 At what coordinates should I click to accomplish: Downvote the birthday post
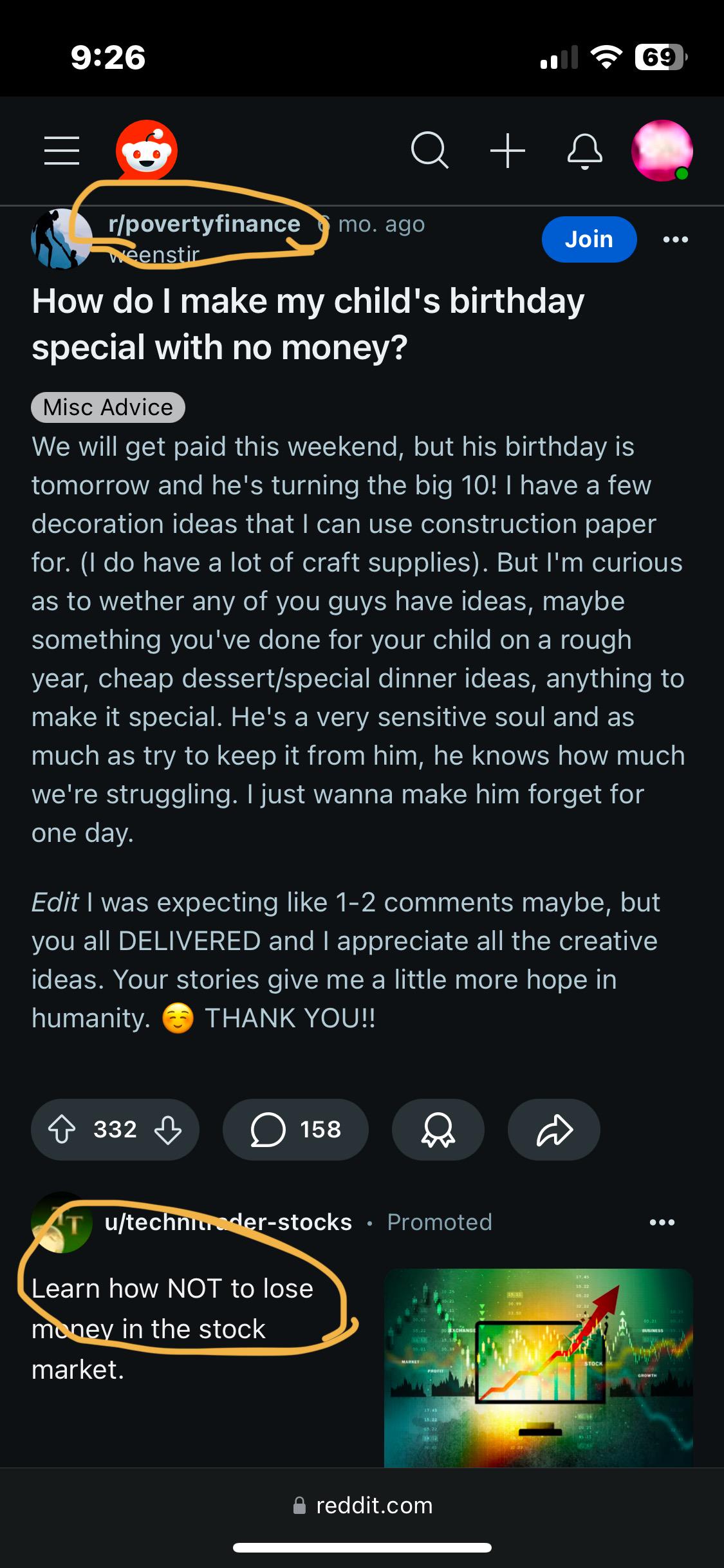168,1130
